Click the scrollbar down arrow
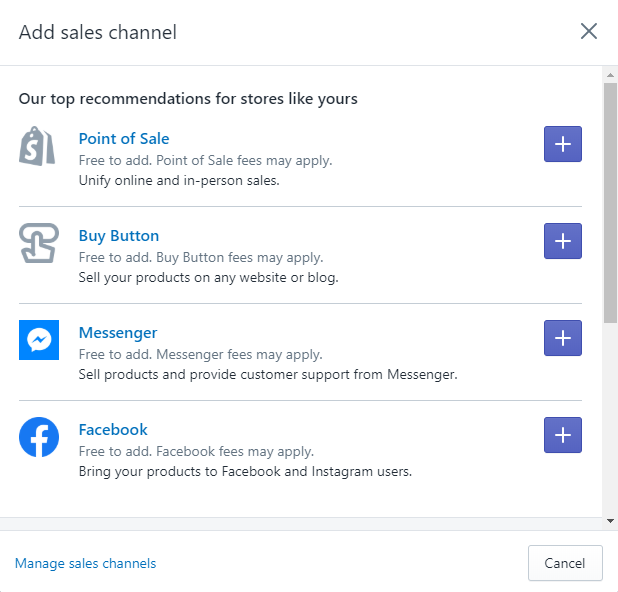The height and width of the screenshot is (592, 618). (x=610, y=521)
